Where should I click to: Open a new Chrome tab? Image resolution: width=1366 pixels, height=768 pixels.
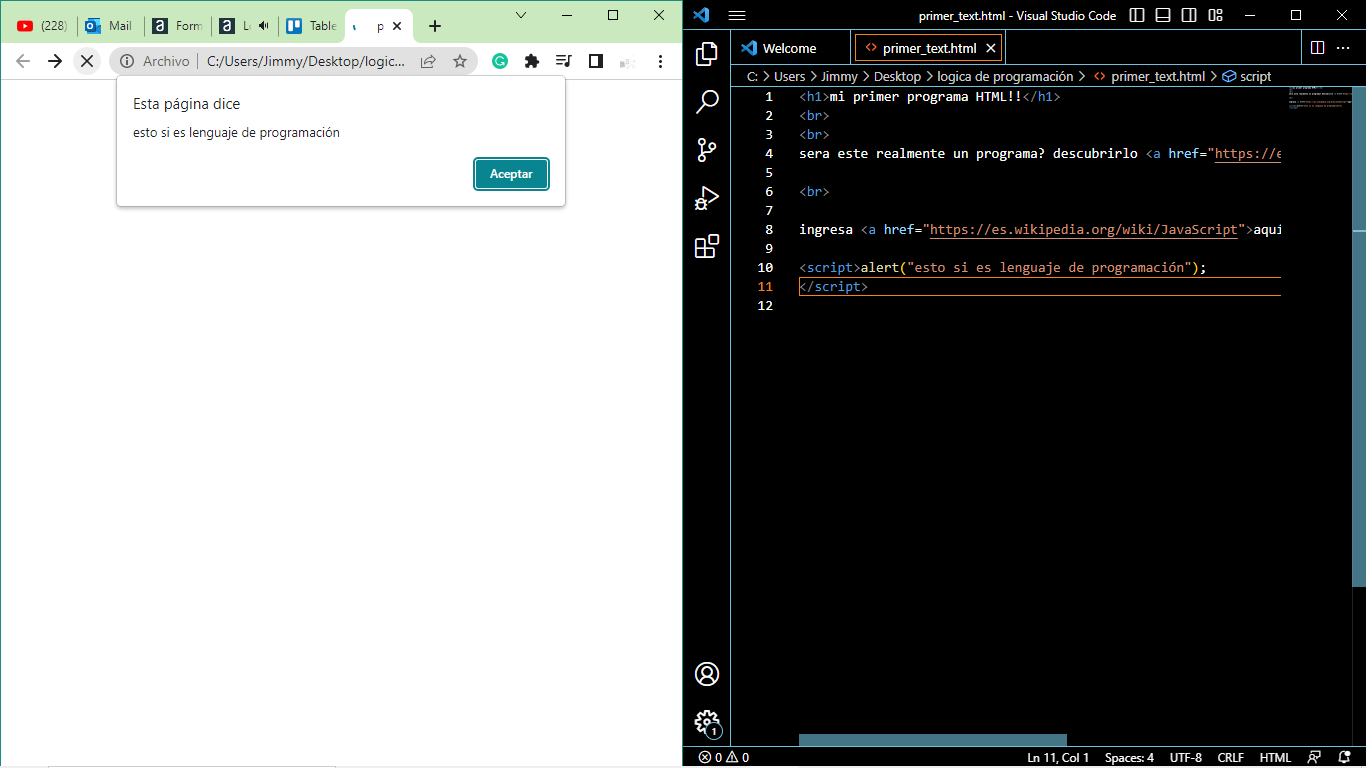tap(435, 26)
